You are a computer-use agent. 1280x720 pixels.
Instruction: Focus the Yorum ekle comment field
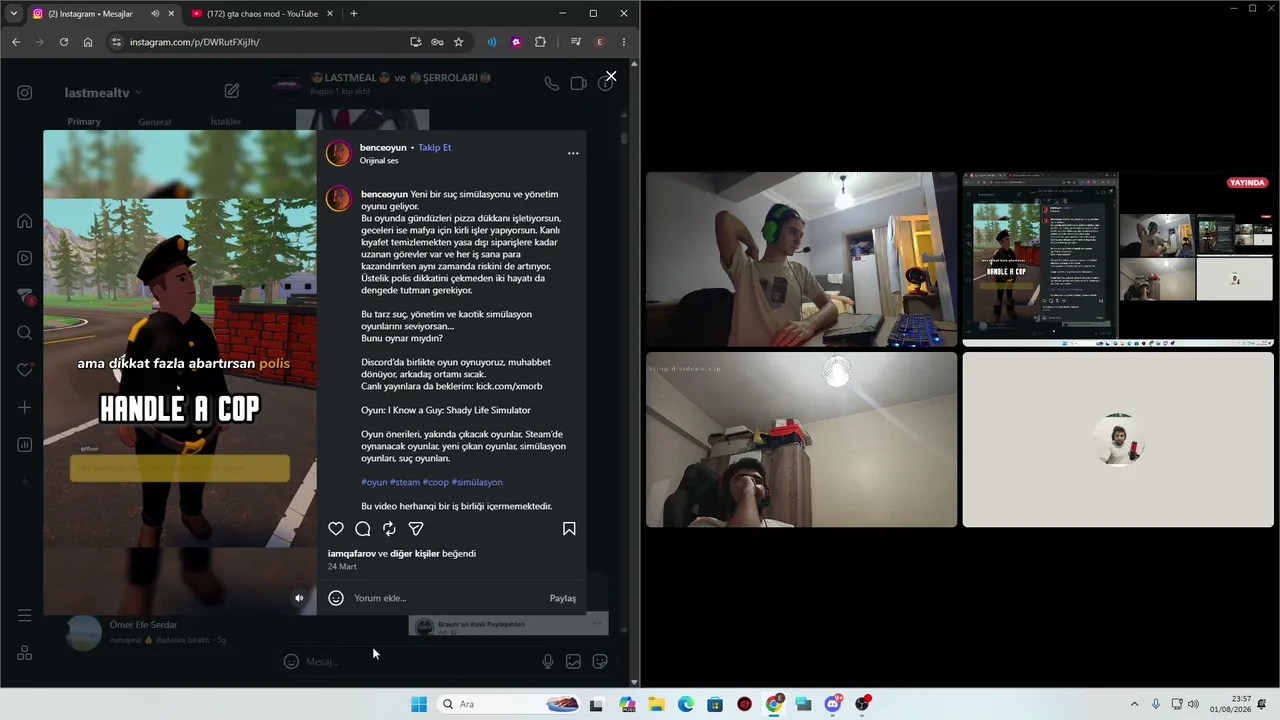[x=447, y=598]
